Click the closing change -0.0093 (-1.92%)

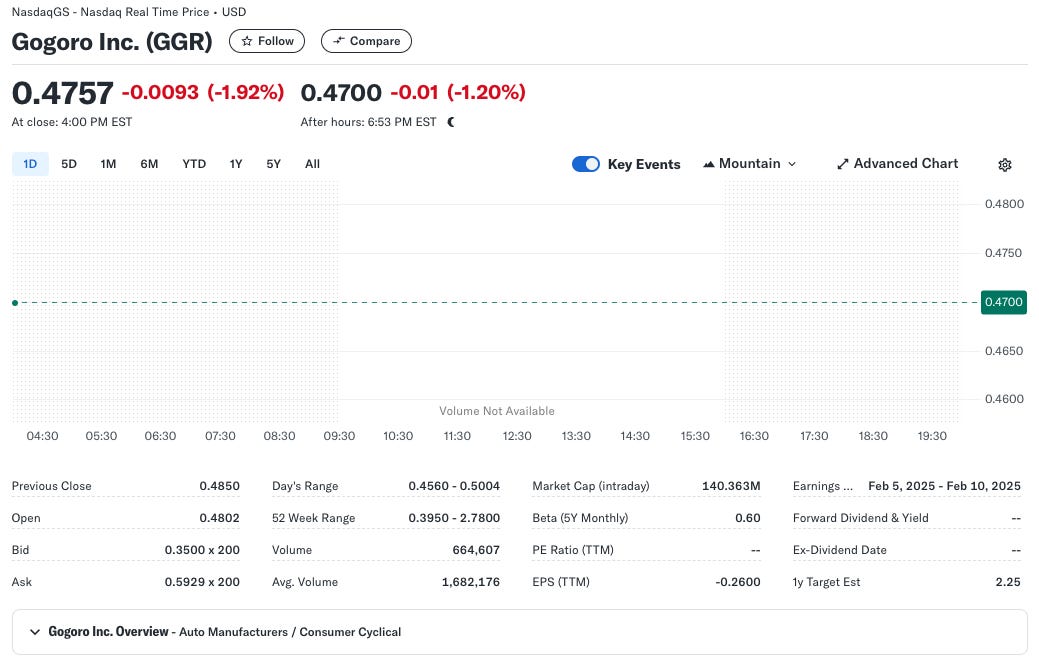click(203, 92)
